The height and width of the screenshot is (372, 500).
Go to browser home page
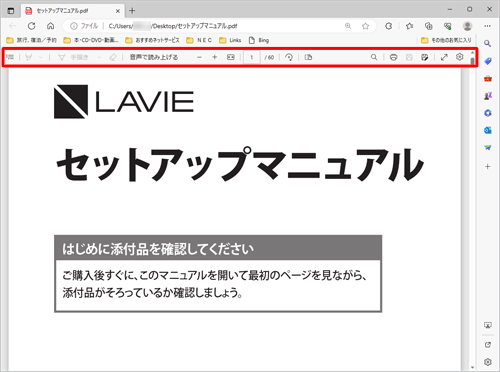pos(50,26)
